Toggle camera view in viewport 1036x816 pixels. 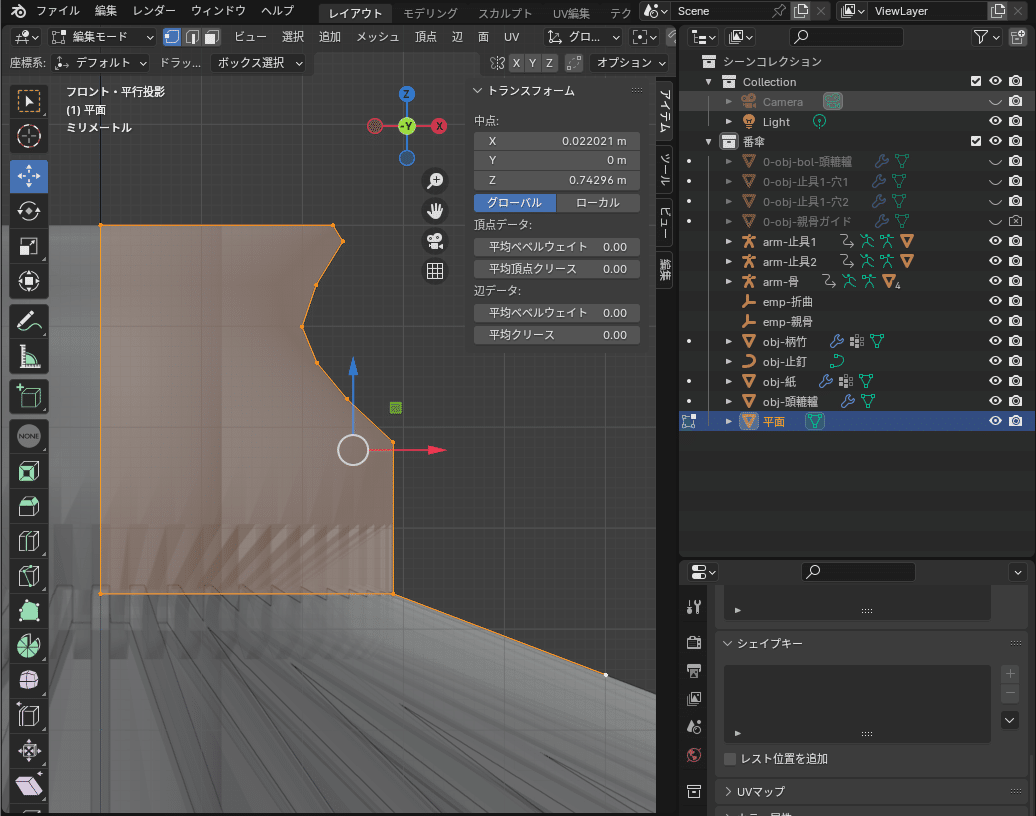point(435,241)
